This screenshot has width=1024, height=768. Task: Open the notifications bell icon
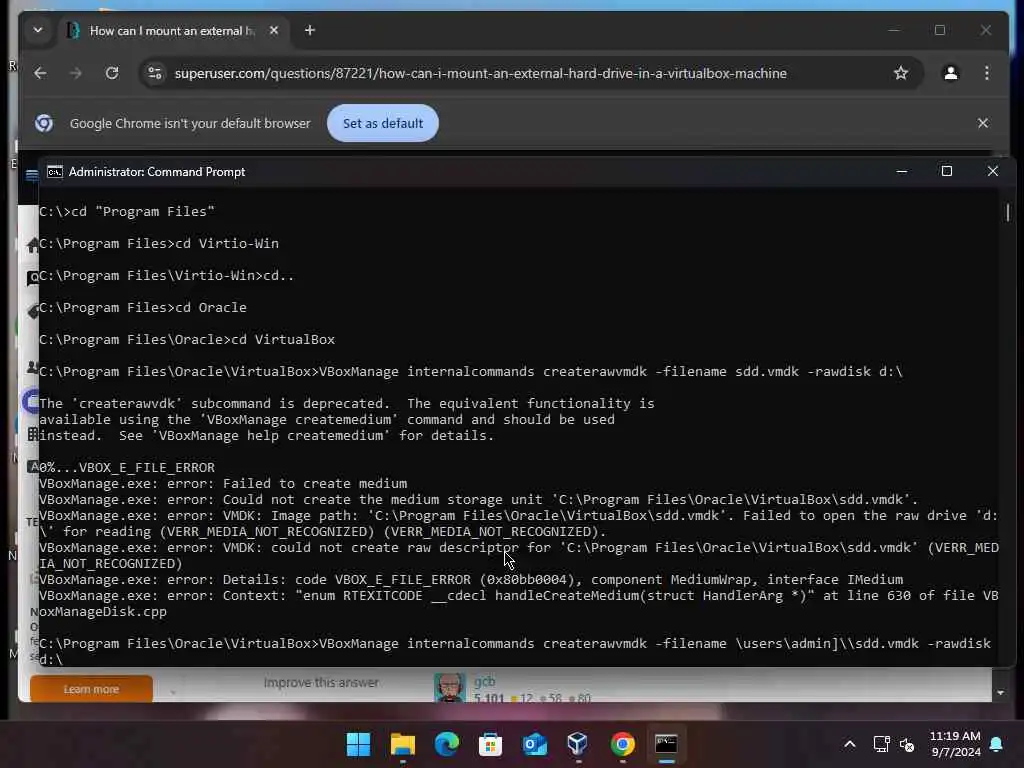[x=996, y=744]
